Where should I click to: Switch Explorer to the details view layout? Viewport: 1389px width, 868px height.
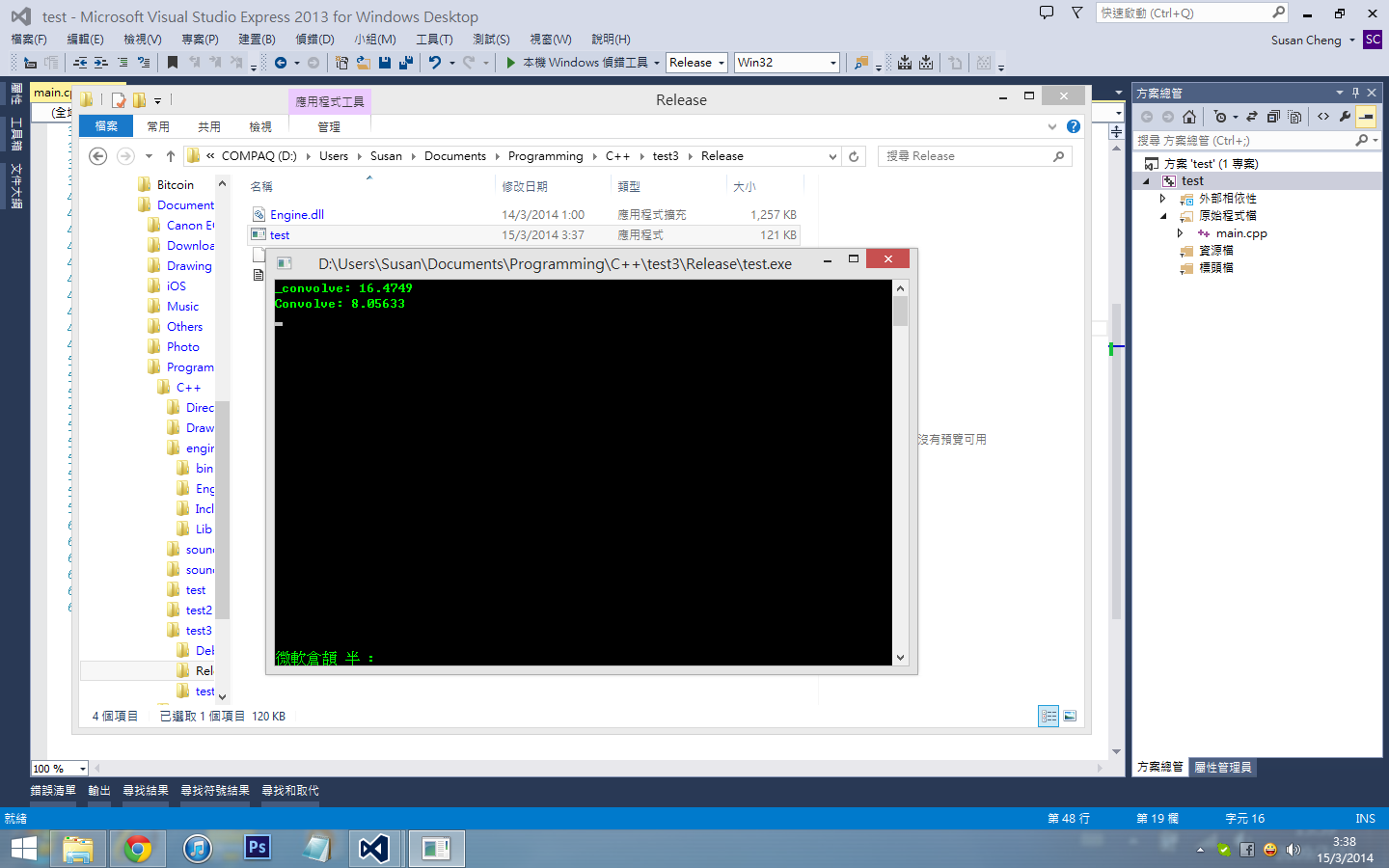[1049, 716]
